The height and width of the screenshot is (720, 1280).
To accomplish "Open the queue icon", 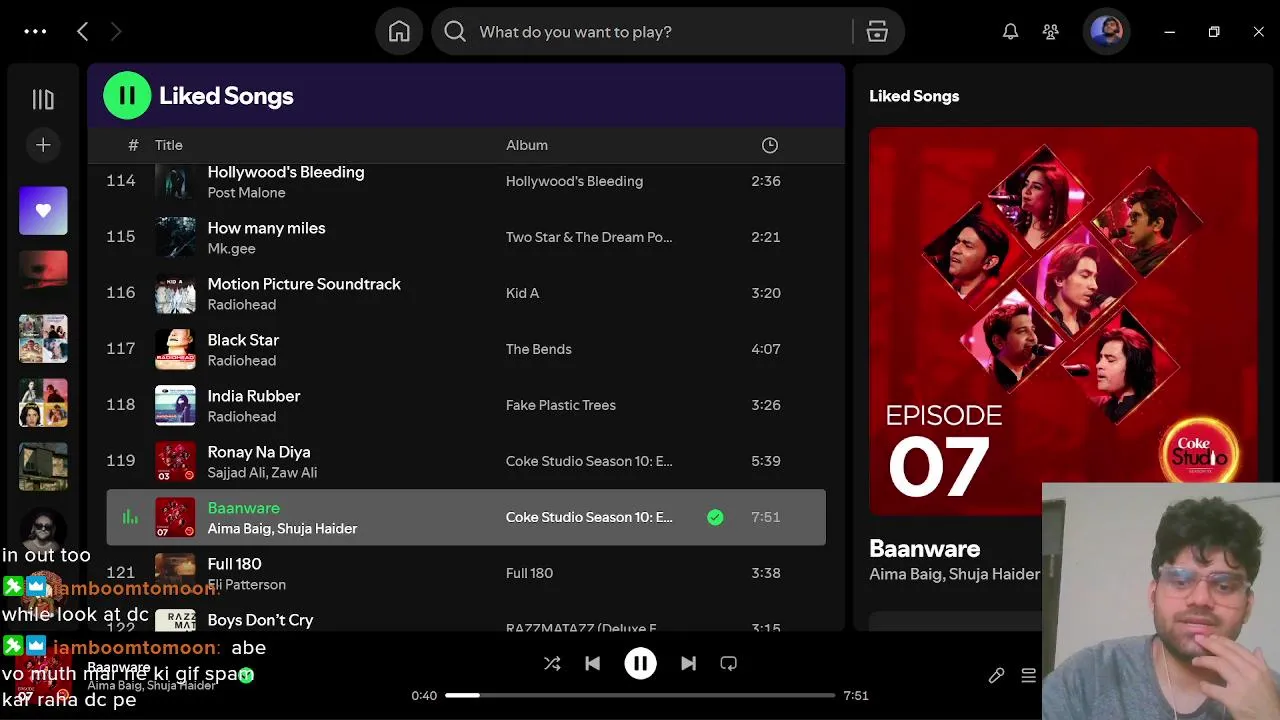I will [x=1028, y=676].
